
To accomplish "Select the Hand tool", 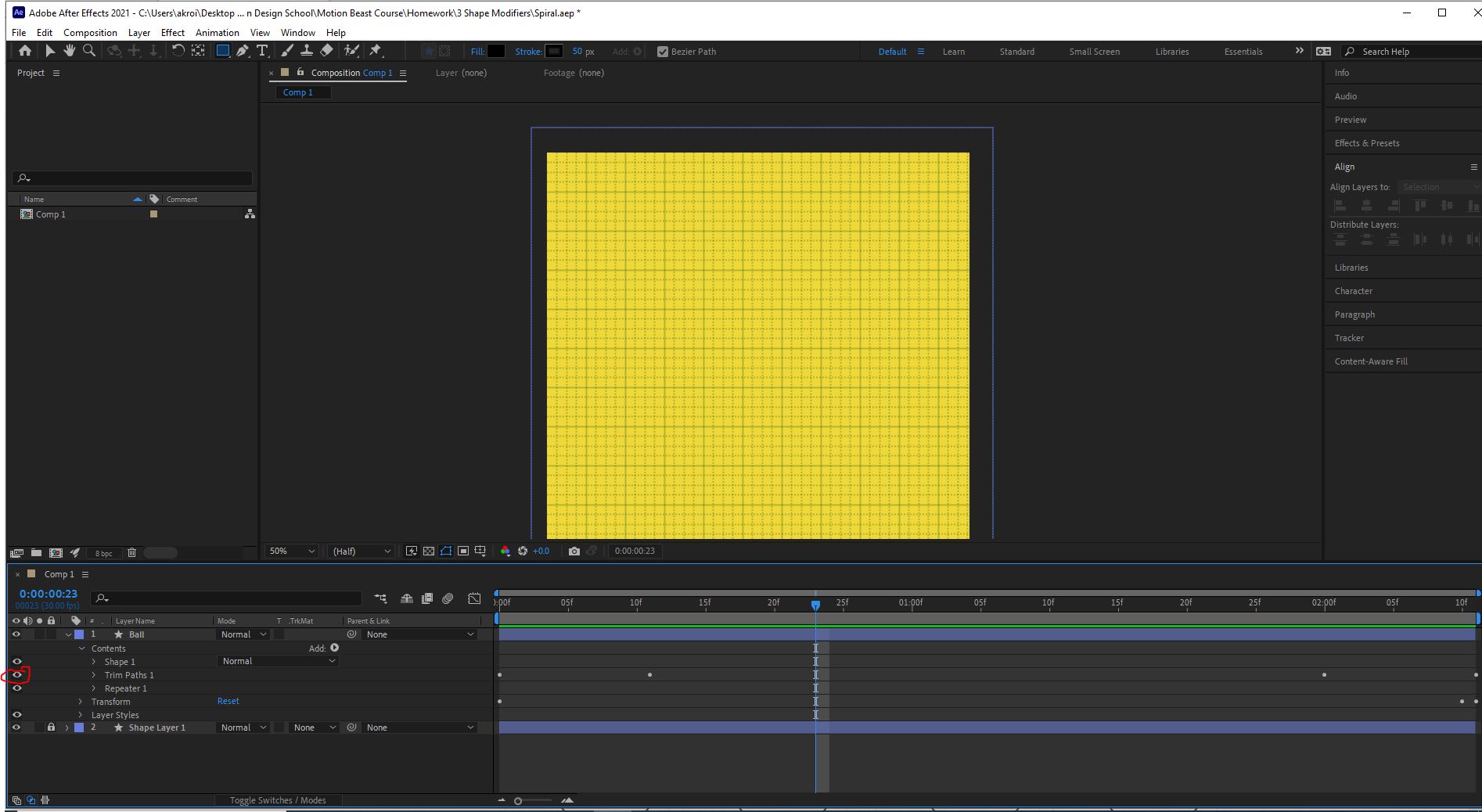I will tap(69, 51).
